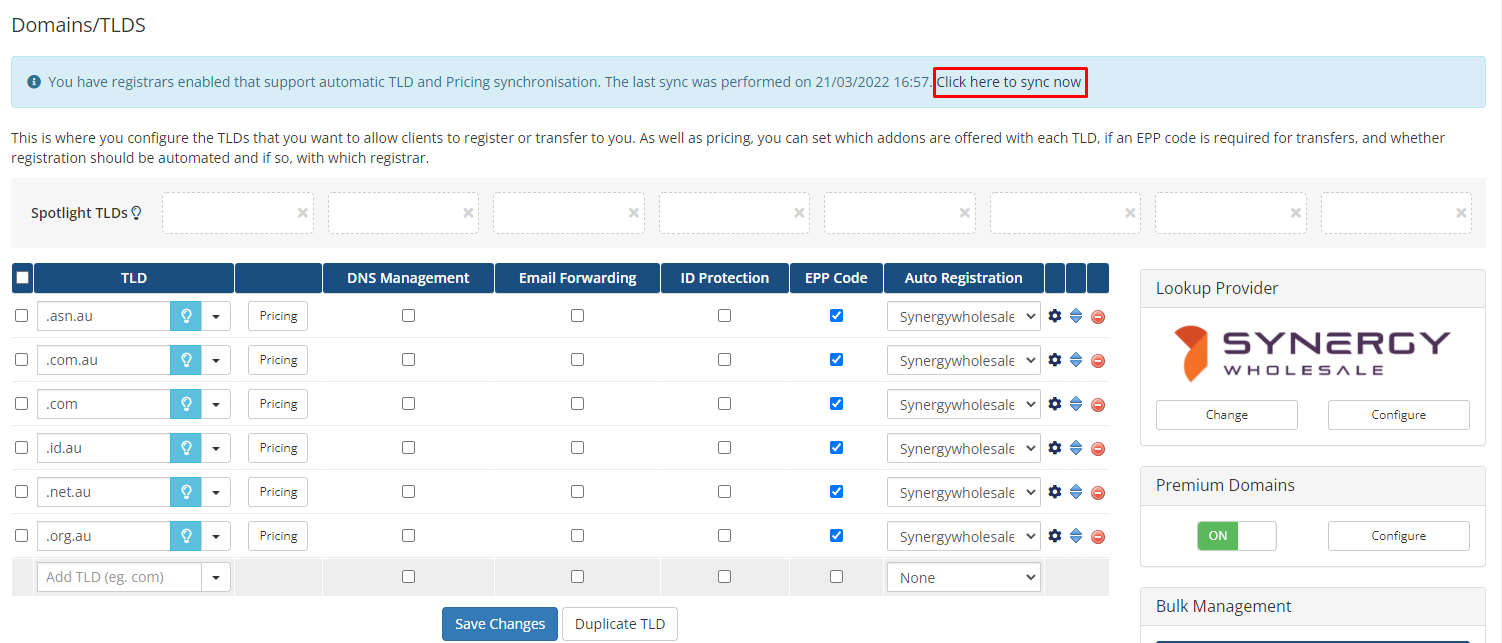Image resolution: width=1502 pixels, height=643 pixels.
Task: Toggle the spotlight lightbulb for .net.au
Action: [186, 491]
